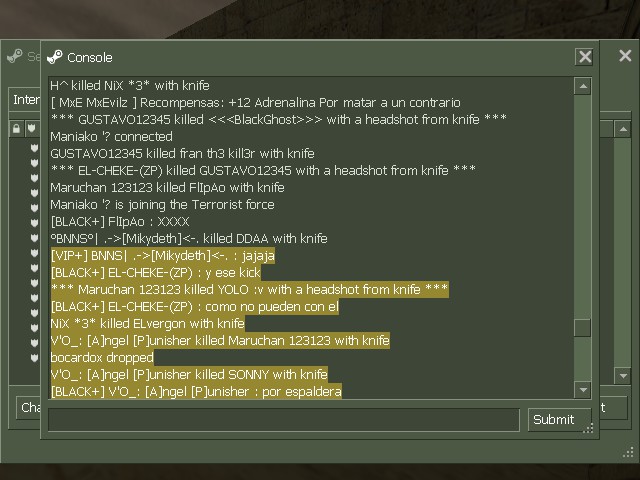The width and height of the screenshot is (640, 480).
Task: Click the mostly hidden Connect button
Action: [x=613, y=407]
